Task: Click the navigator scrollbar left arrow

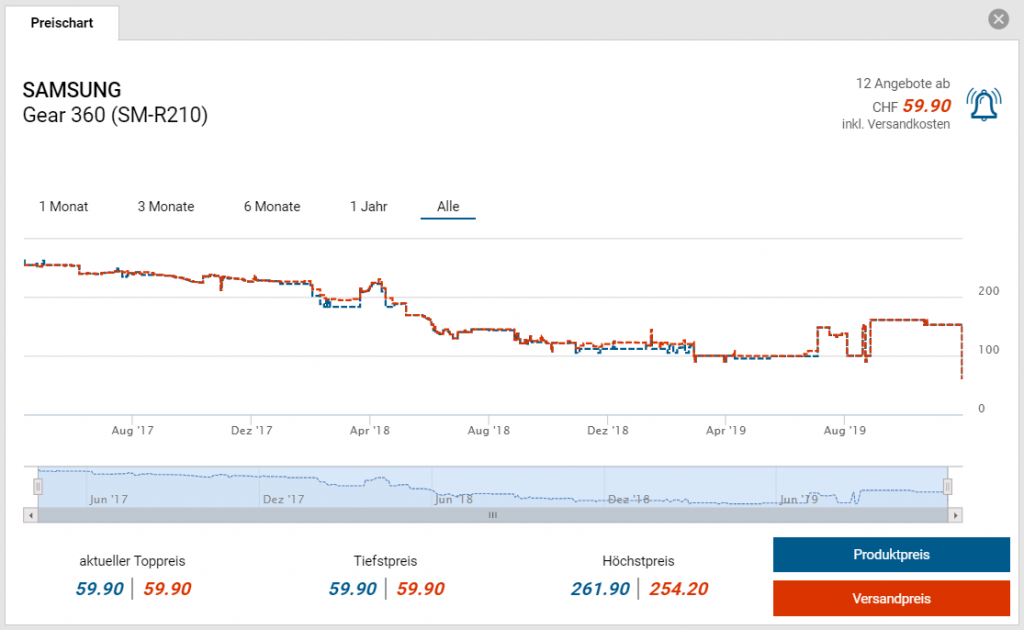Action: coord(30,515)
